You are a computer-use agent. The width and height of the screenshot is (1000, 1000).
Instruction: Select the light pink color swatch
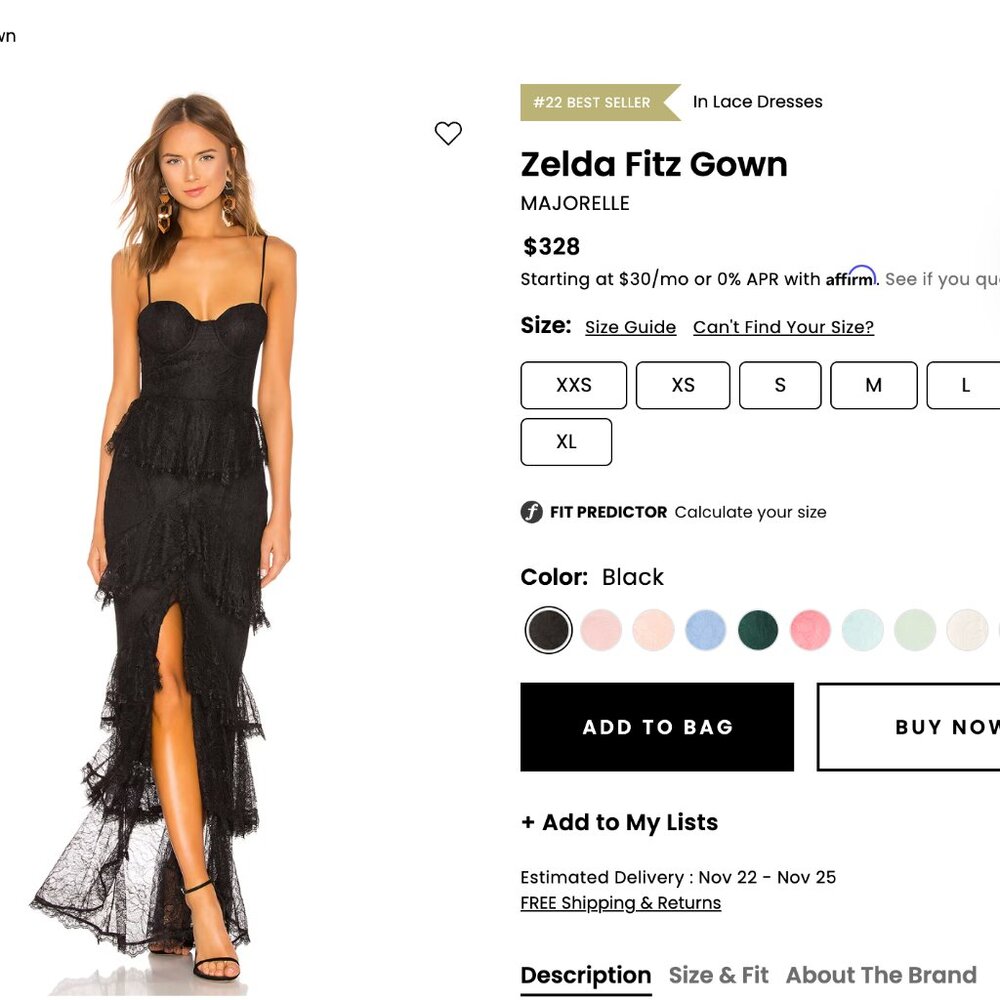point(601,630)
